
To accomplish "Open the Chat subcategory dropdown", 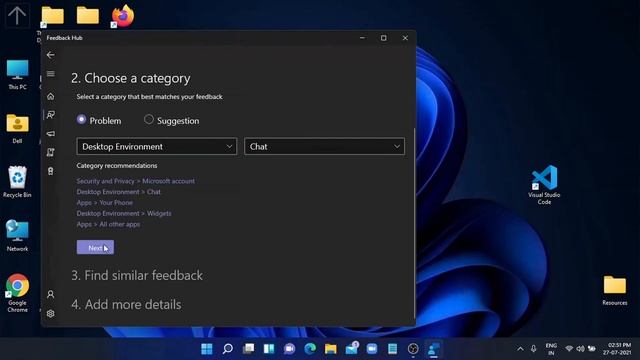I will click(324, 147).
